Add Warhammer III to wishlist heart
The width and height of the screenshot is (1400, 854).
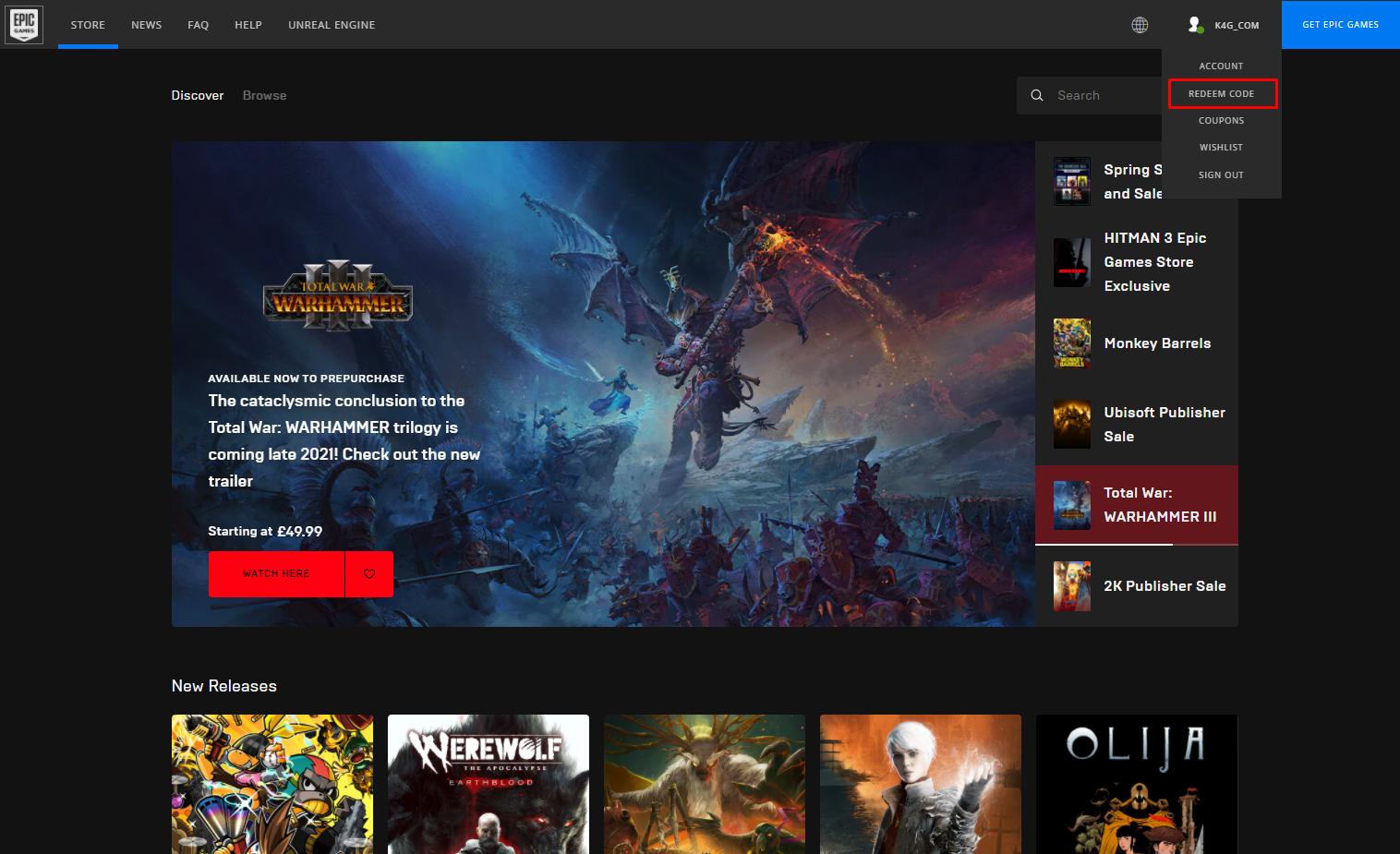[369, 574]
